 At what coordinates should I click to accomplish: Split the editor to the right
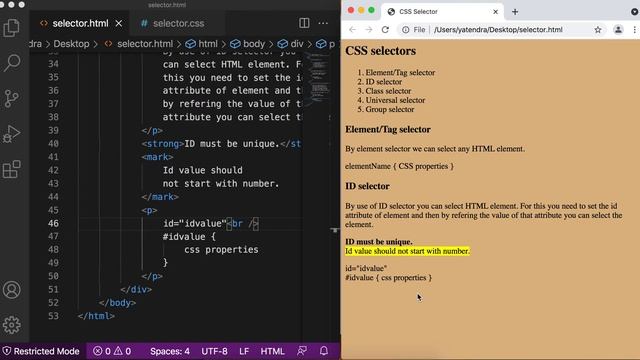tap(304, 23)
